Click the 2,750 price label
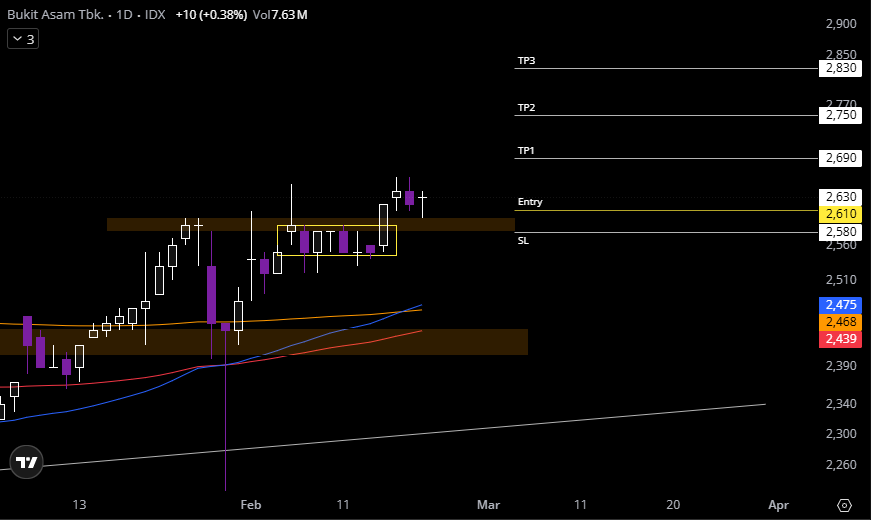The height and width of the screenshot is (520, 871). (840, 115)
